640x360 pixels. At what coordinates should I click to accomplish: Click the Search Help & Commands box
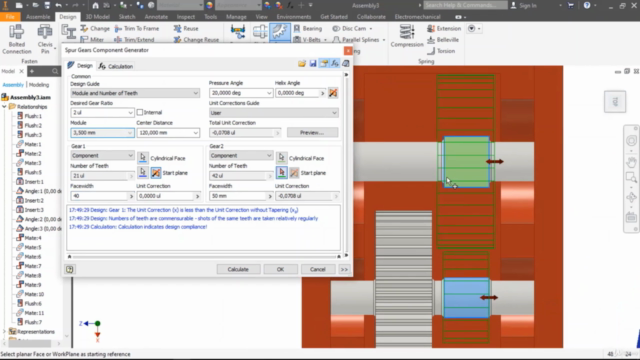point(465,5)
